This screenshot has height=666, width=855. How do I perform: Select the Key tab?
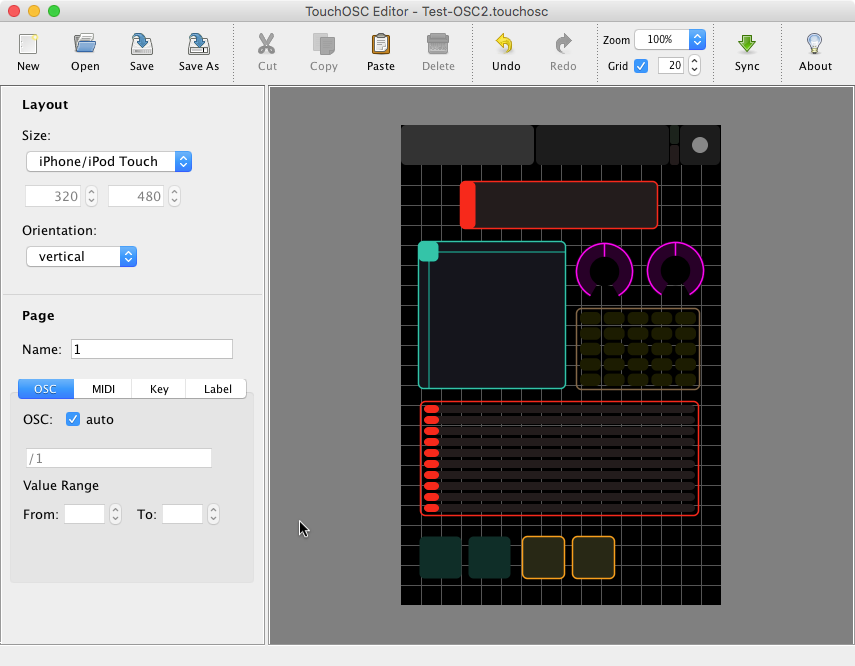(x=159, y=389)
